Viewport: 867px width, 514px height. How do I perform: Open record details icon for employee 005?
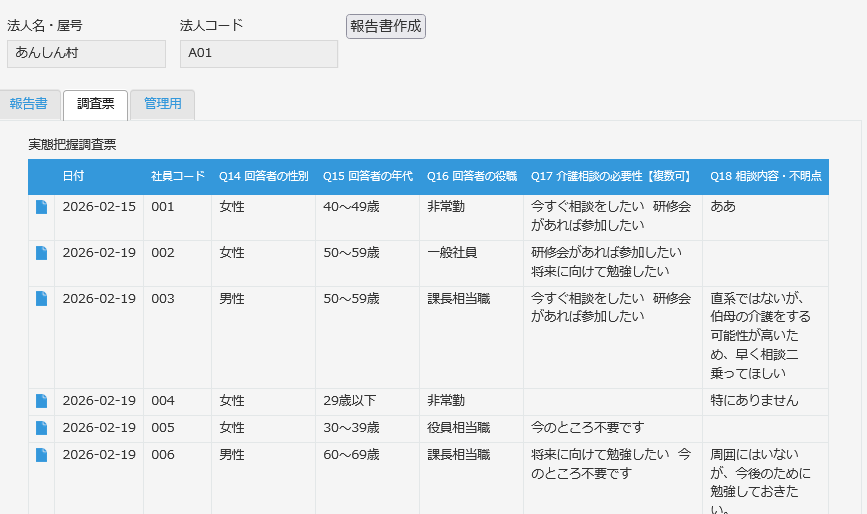point(41,428)
